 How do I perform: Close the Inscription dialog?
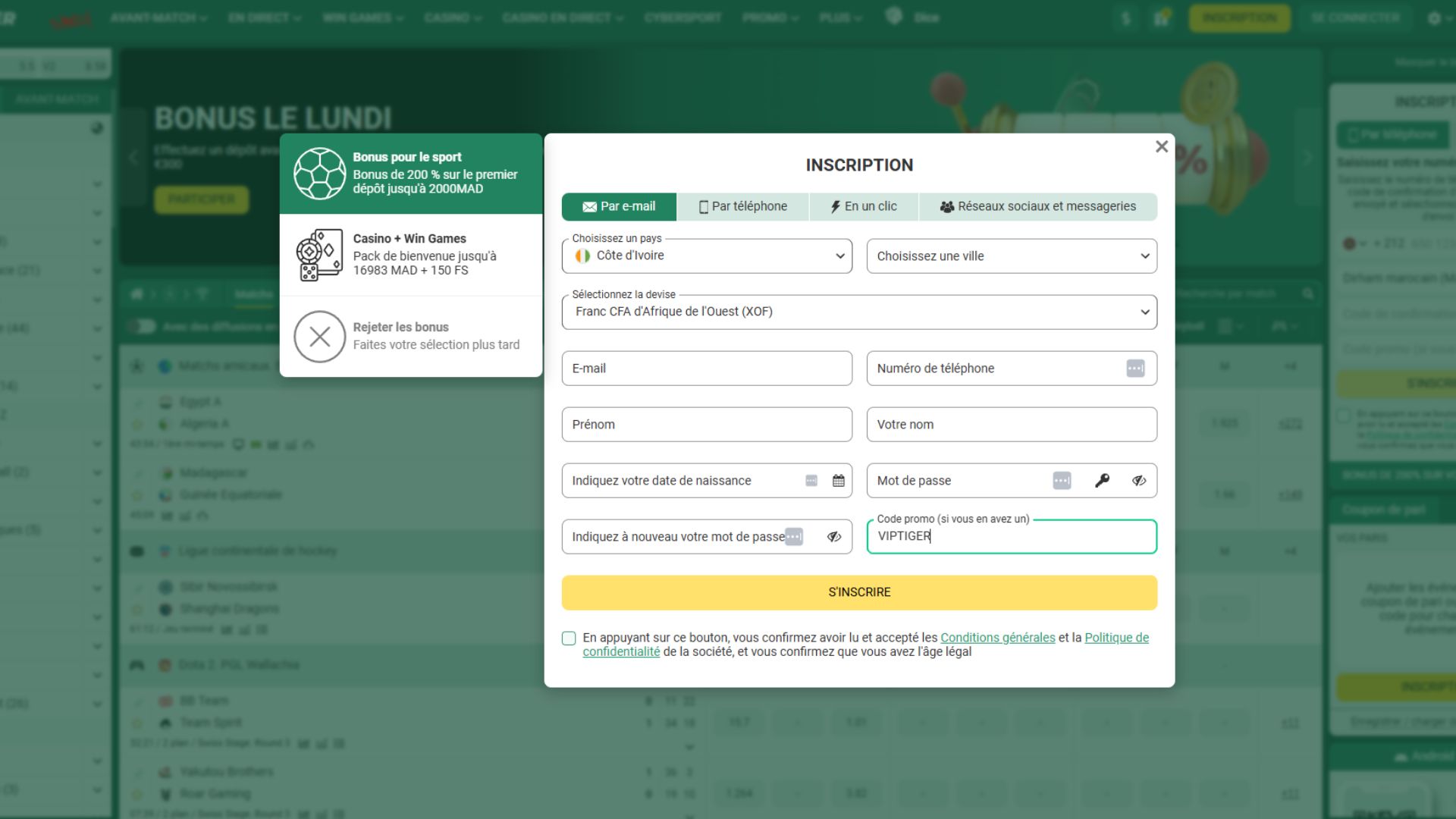[1161, 147]
